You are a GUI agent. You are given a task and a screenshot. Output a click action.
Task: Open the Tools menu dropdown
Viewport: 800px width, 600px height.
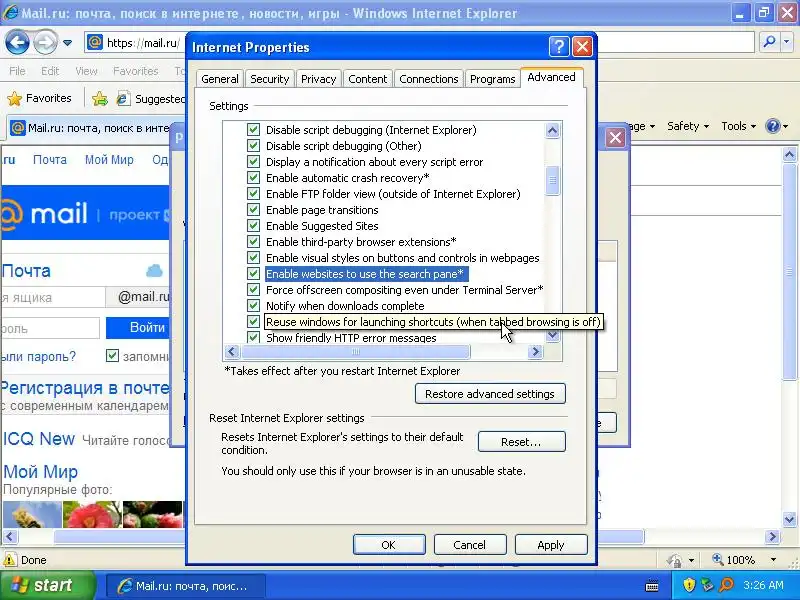pyautogui.click(x=738, y=126)
